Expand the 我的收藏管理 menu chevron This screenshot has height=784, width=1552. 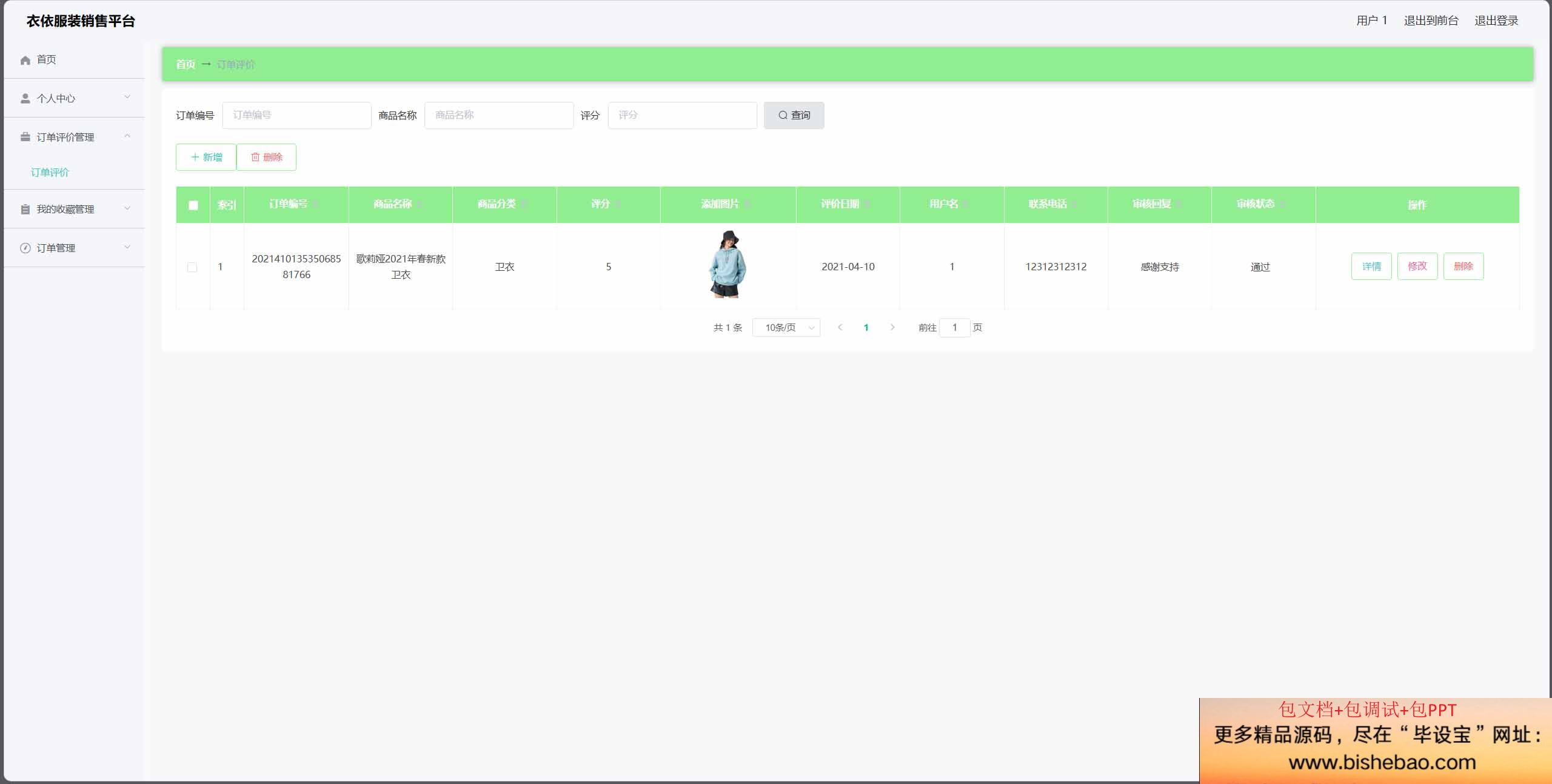click(127, 208)
